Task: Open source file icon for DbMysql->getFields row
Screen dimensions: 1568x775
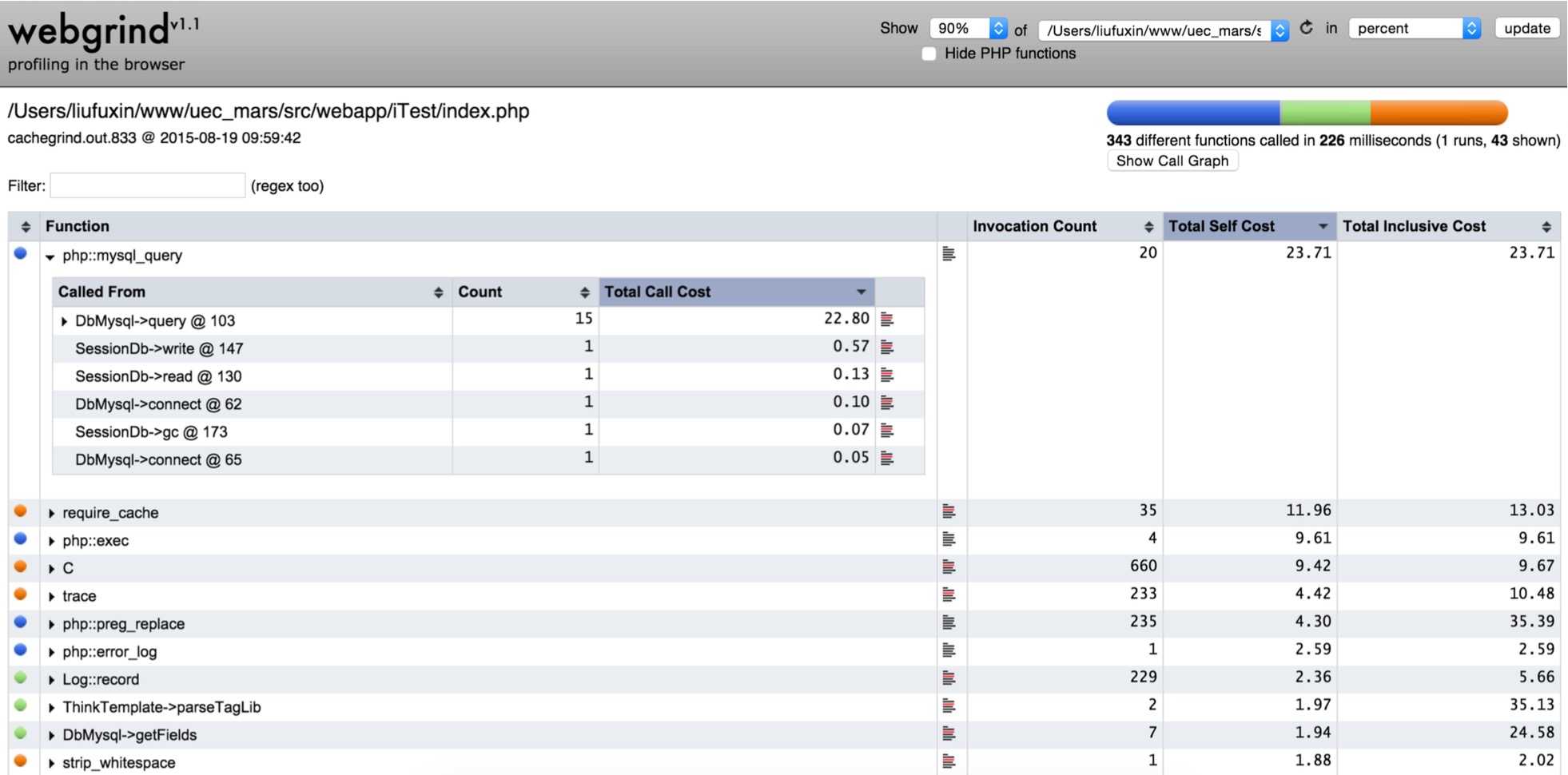Action: 949,733
